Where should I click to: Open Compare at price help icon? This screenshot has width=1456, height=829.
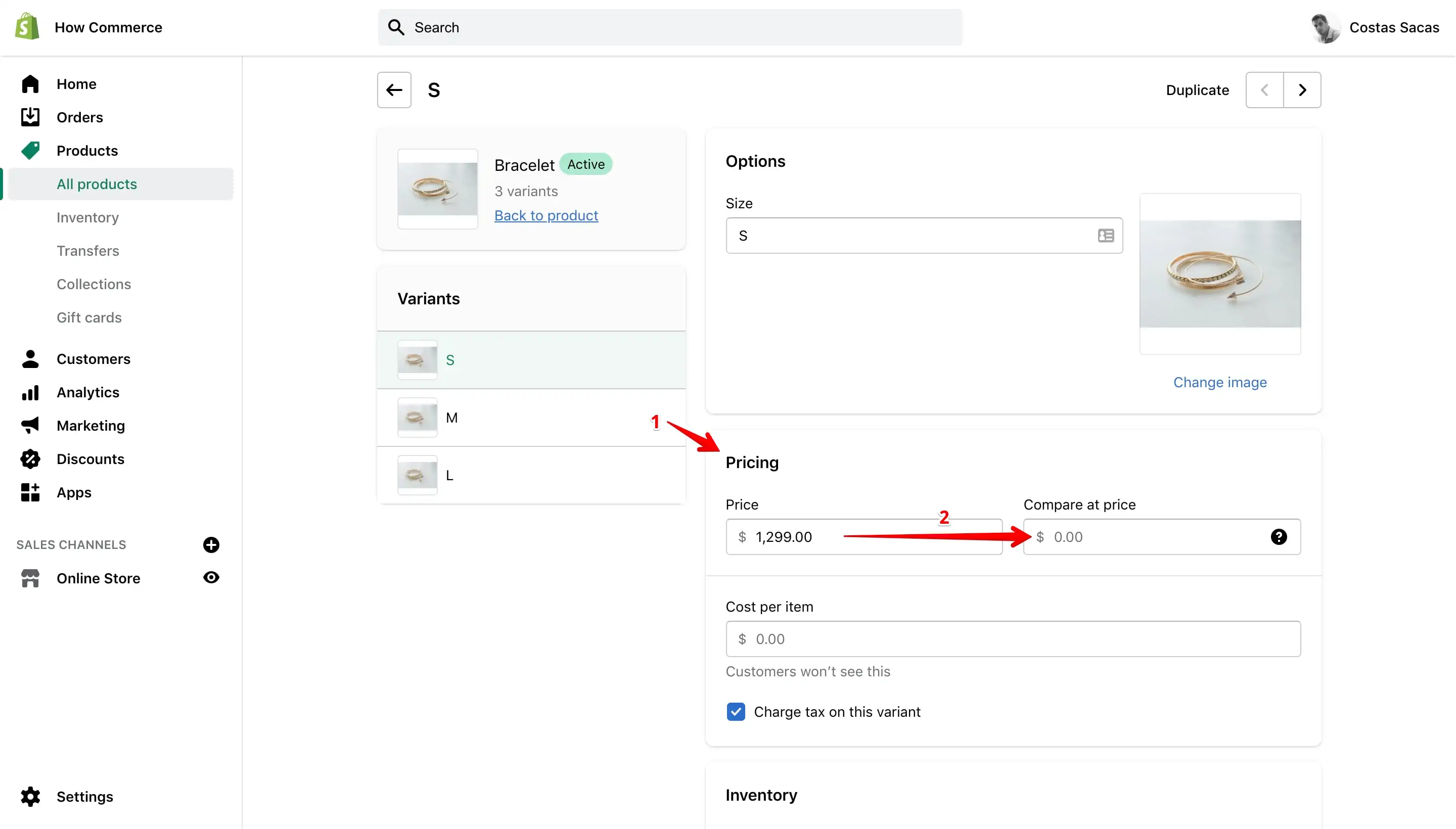1279,536
